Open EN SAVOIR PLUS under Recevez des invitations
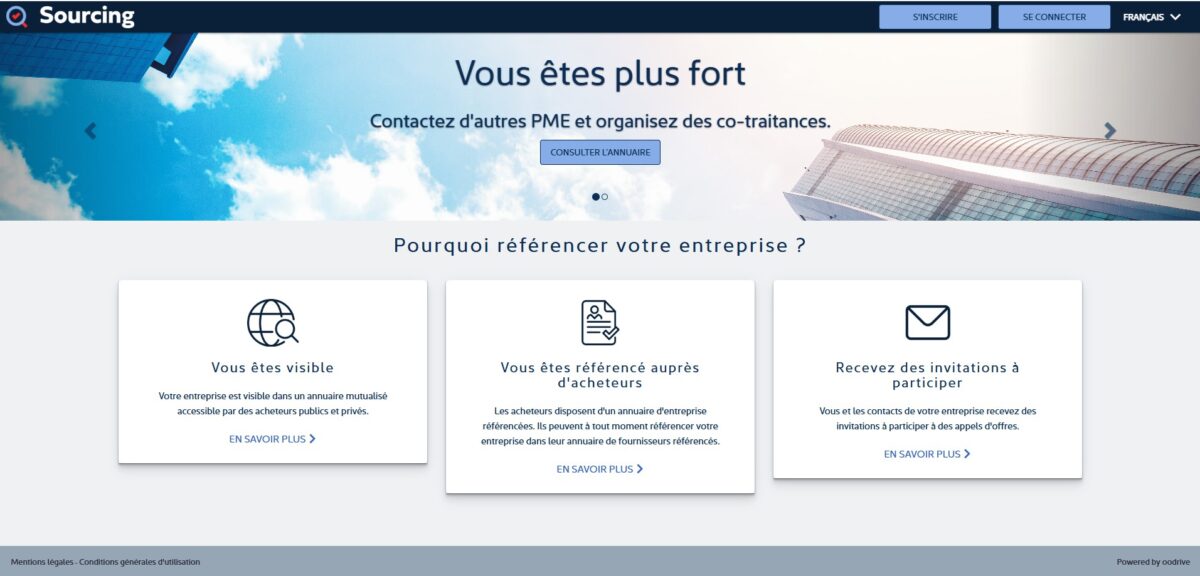Screen dimensions: 1200x576 [927, 454]
